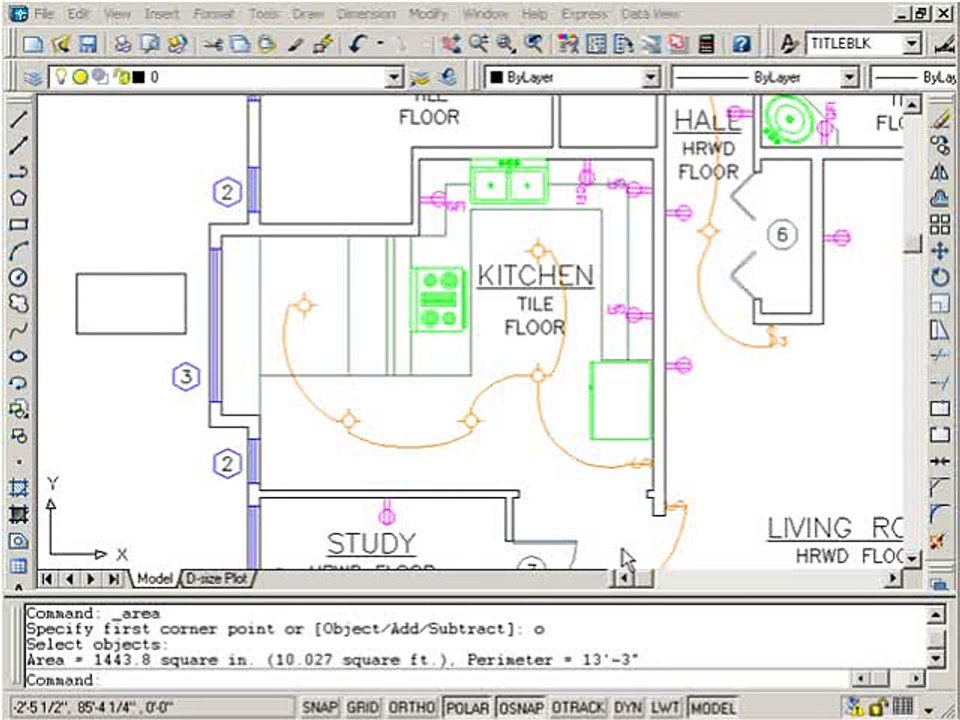Open the Draw menu
Screen dimensions: 960x720
coord(309,13)
